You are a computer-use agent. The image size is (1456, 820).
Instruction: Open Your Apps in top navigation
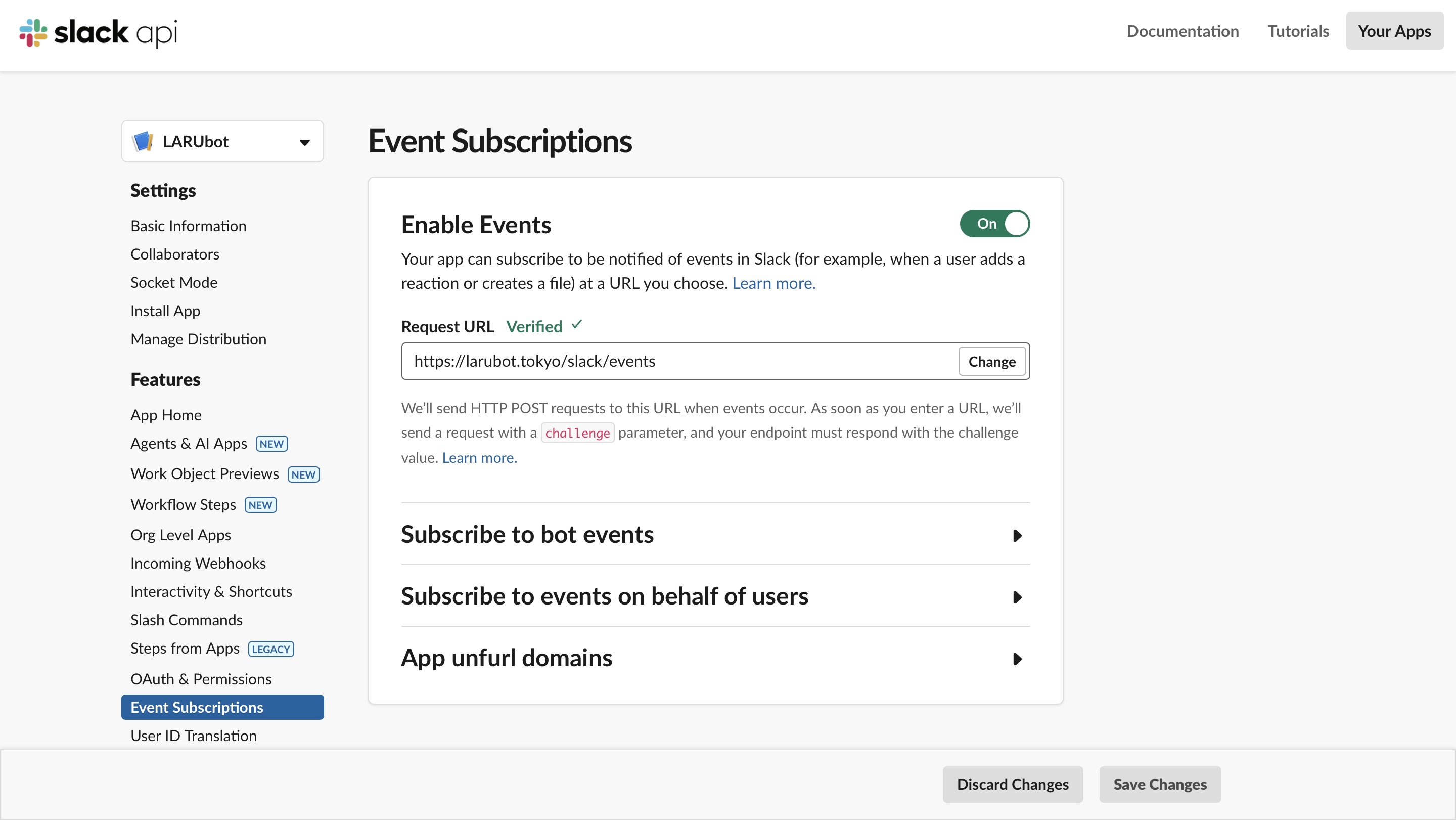click(1394, 31)
